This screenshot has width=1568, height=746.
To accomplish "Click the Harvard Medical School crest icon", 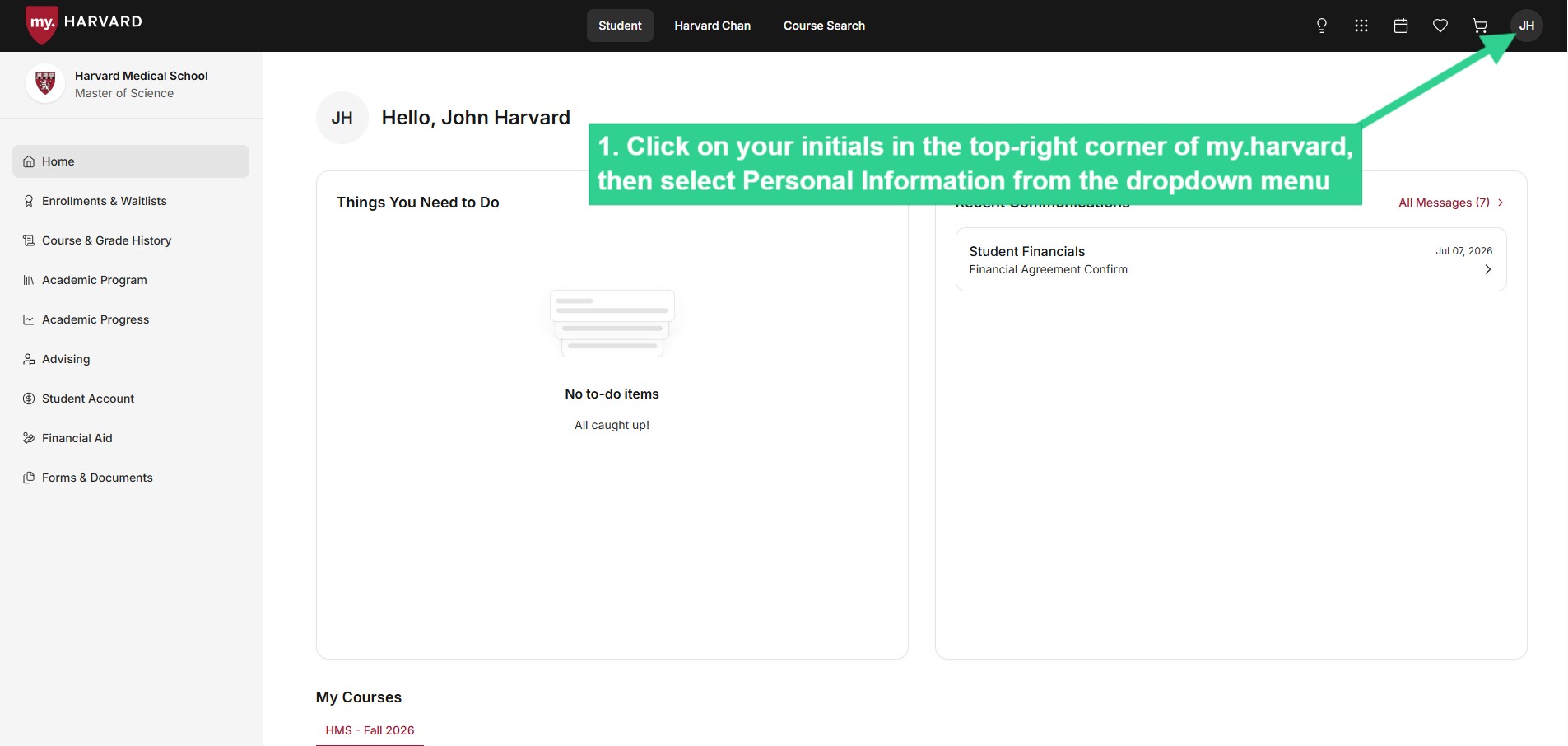I will 45,83.
